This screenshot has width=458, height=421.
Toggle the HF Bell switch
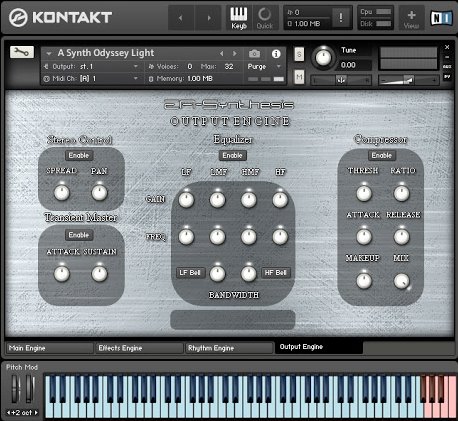pos(275,273)
